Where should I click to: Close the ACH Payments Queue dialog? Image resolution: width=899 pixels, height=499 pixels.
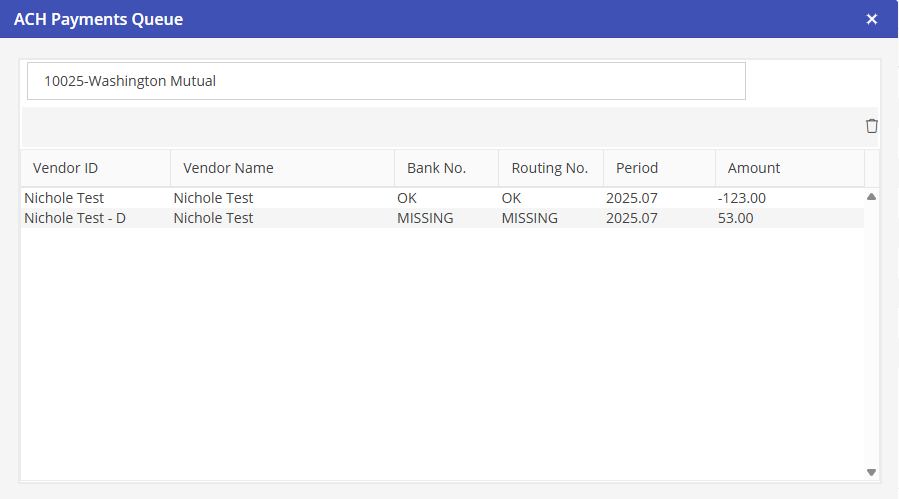871,19
